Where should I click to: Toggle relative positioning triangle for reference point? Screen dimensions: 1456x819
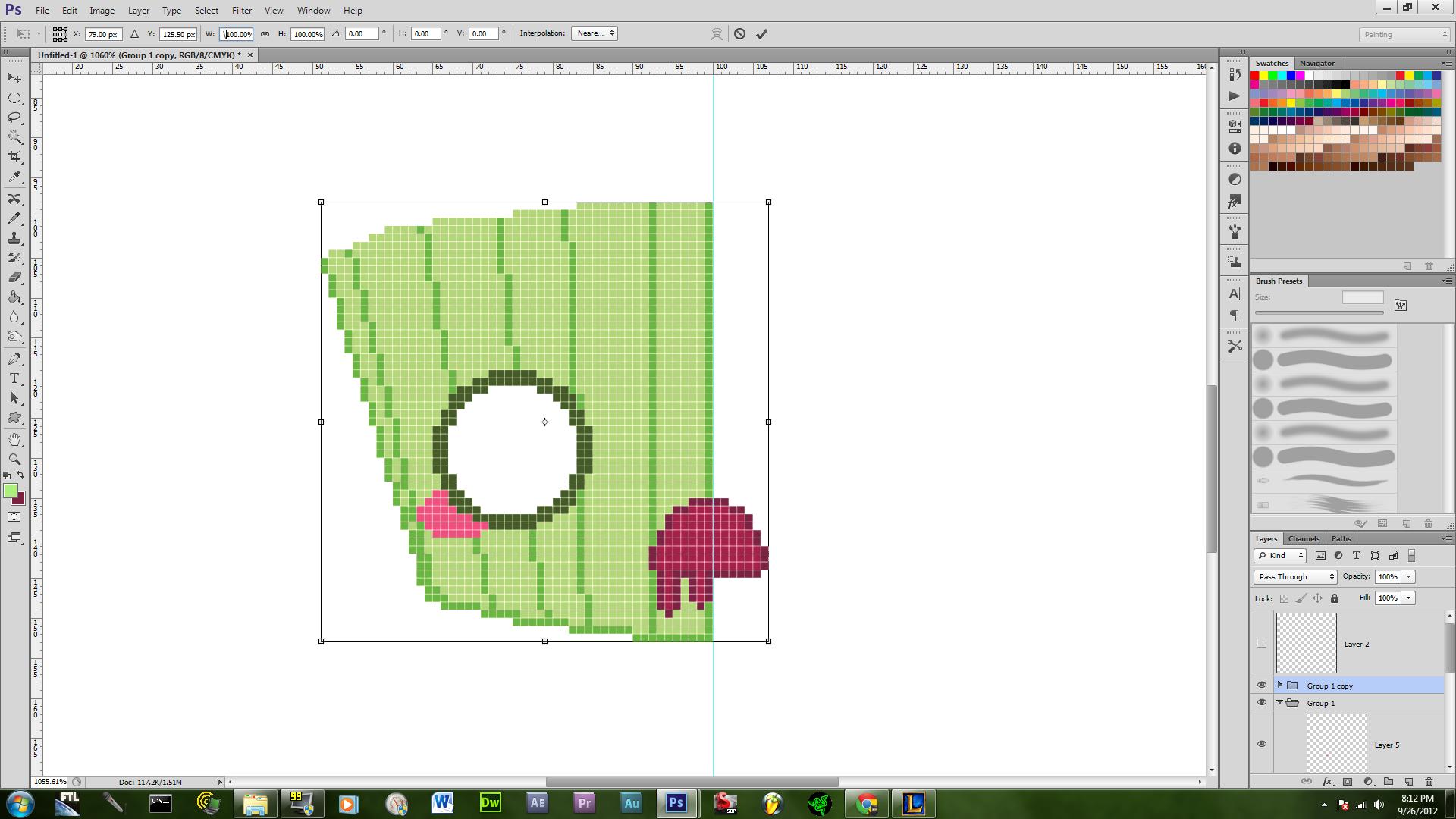pos(134,34)
